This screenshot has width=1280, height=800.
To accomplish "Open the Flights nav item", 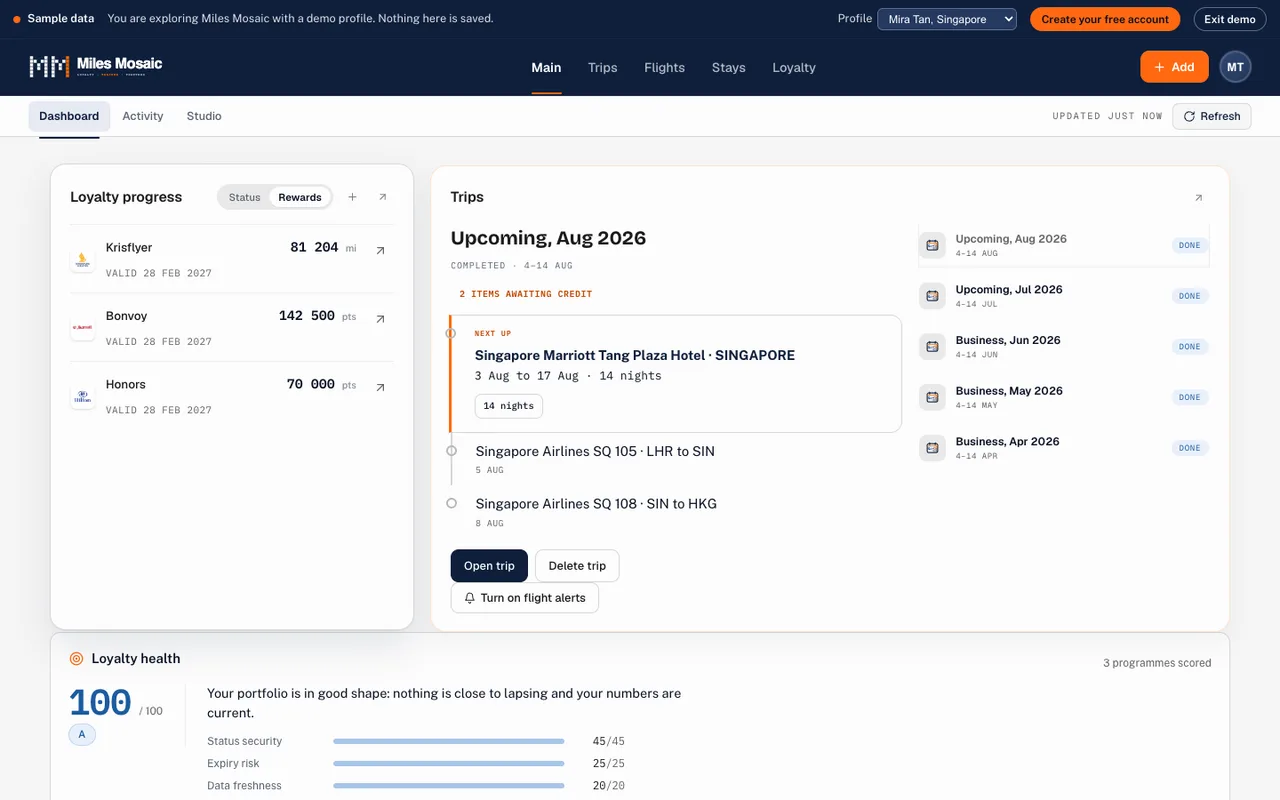I will tap(664, 67).
